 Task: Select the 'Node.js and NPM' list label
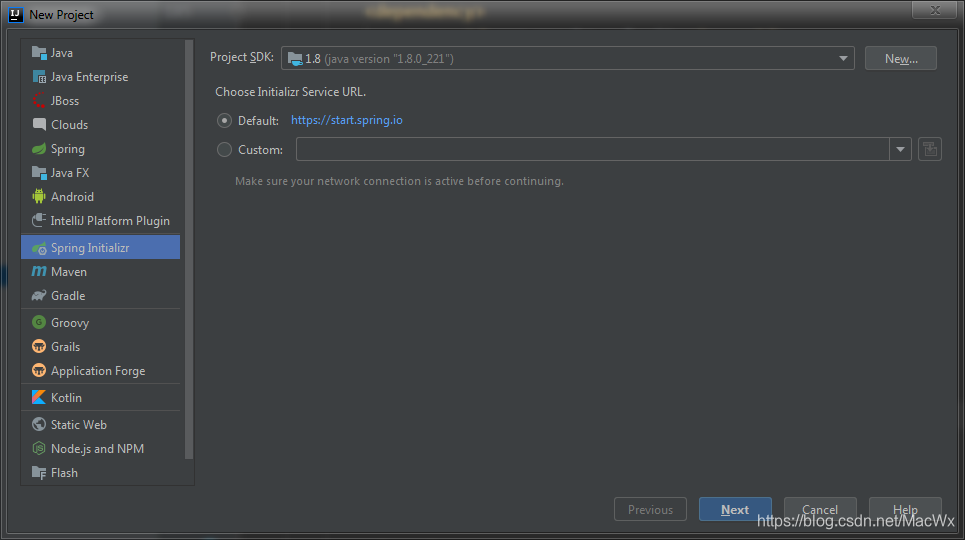click(x=98, y=449)
